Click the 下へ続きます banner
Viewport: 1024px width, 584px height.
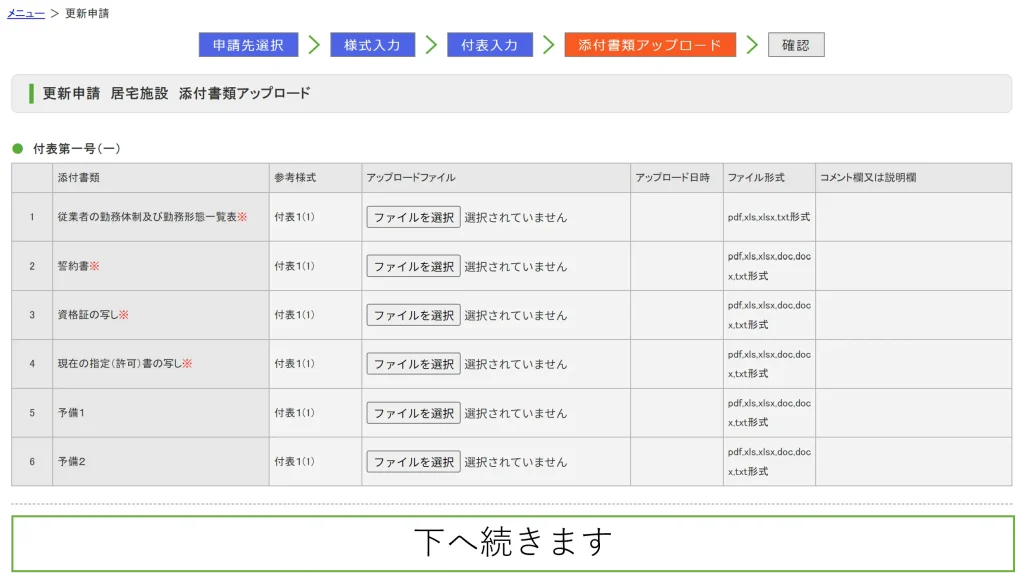click(512, 543)
